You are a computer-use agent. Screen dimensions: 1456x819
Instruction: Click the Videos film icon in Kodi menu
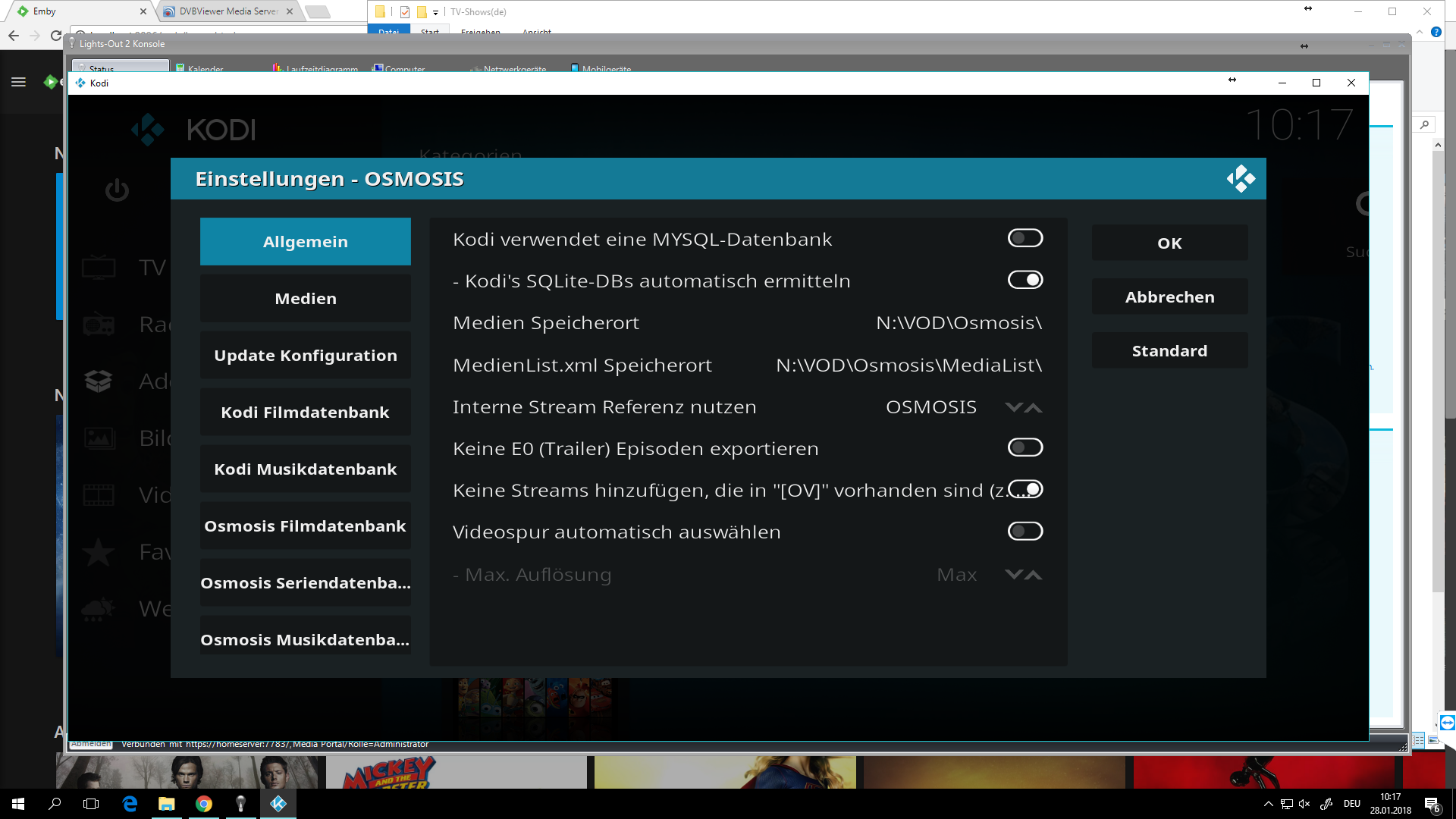point(99,495)
